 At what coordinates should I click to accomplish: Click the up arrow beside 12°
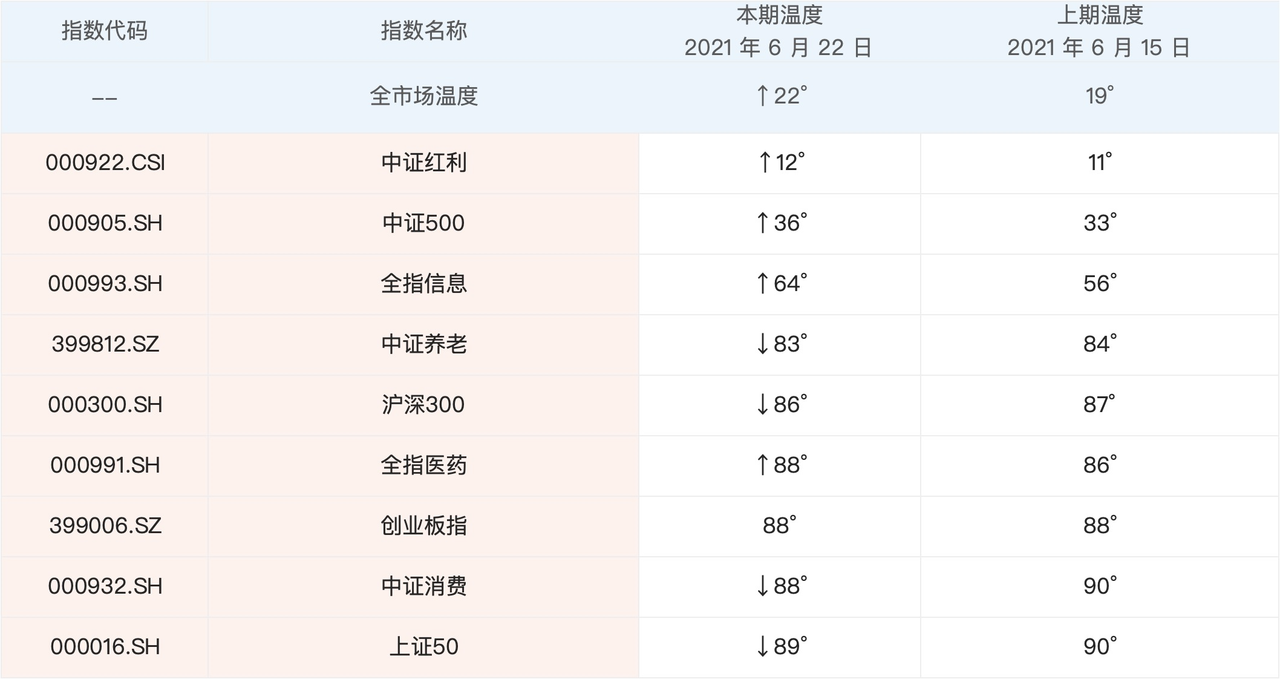coord(765,162)
